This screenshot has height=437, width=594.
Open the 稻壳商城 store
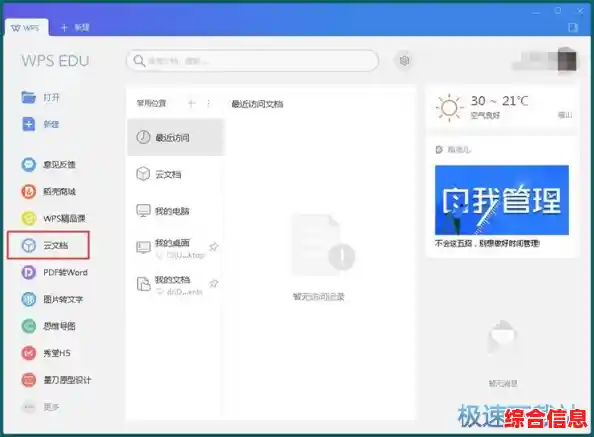48,191
